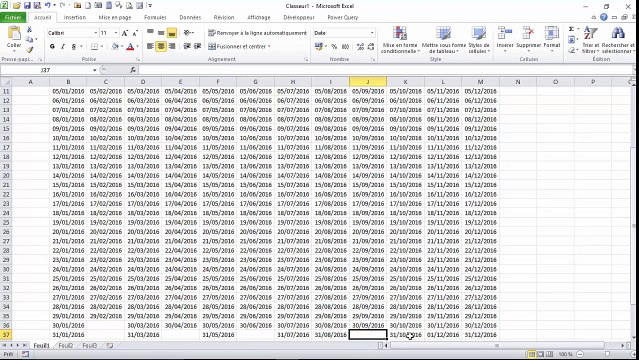Toggle Bold (G) formatting
Image resolution: width=639 pixels, height=360 pixels.
click(52, 46)
